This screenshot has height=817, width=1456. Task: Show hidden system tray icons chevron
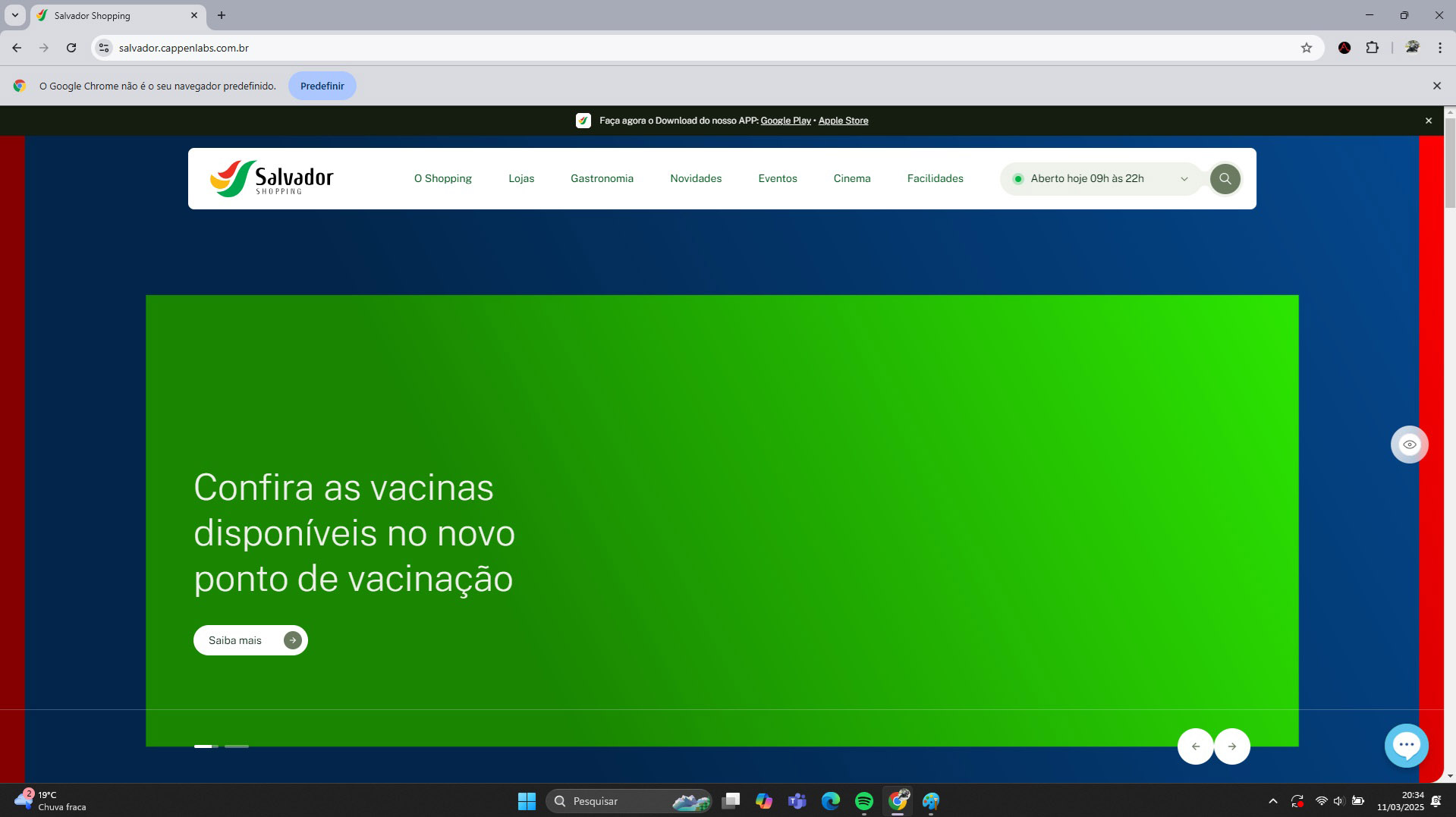[x=1272, y=801]
